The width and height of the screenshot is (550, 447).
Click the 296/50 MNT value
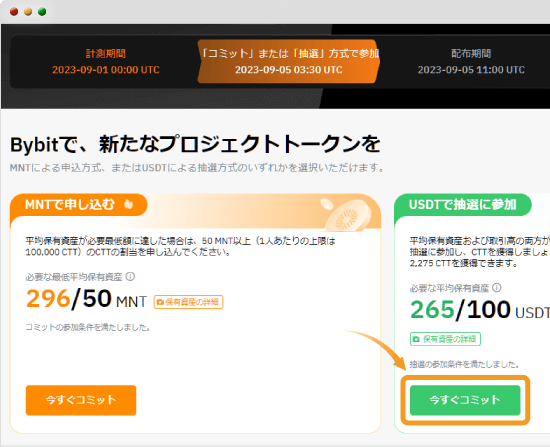[86, 299]
